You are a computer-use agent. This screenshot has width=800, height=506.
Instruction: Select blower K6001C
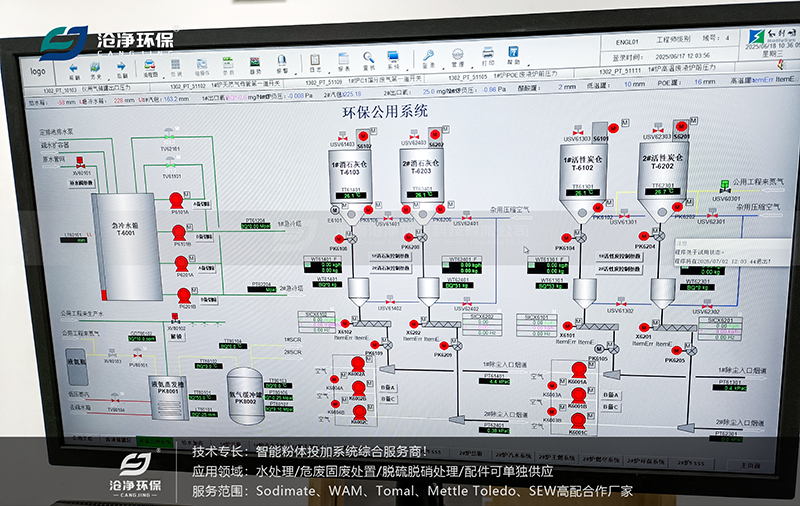coord(578,421)
